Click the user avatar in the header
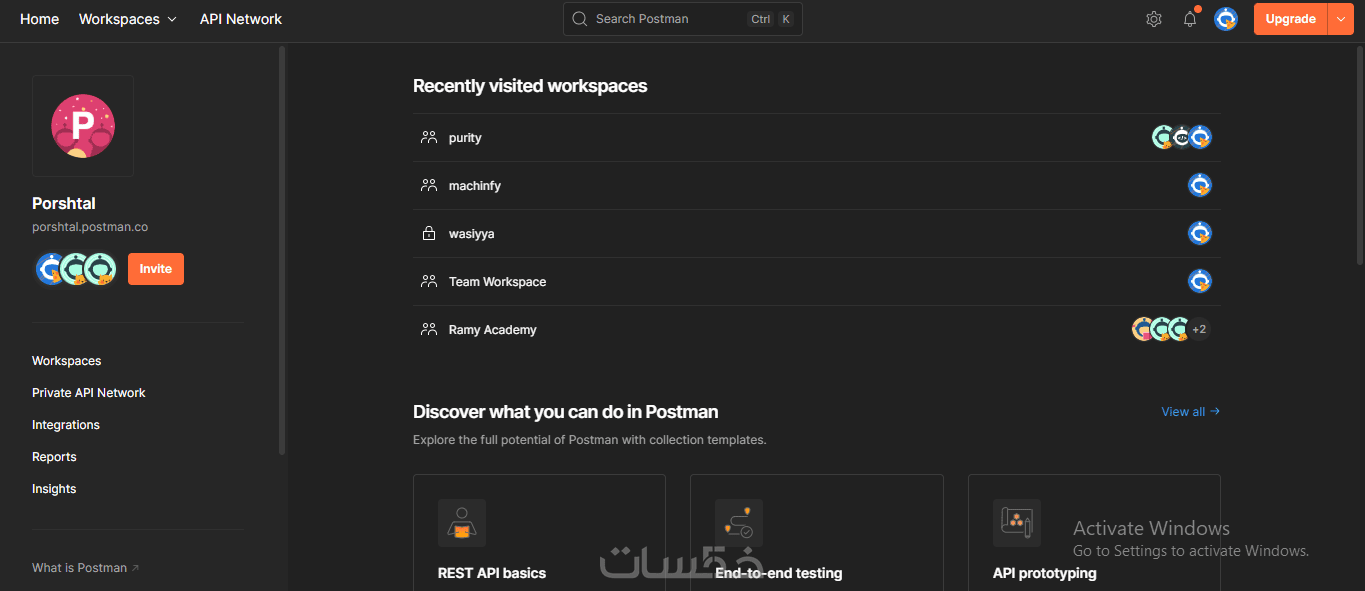Image resolution: width=1365 pixels, height=591 pixels. [1226, 19]
